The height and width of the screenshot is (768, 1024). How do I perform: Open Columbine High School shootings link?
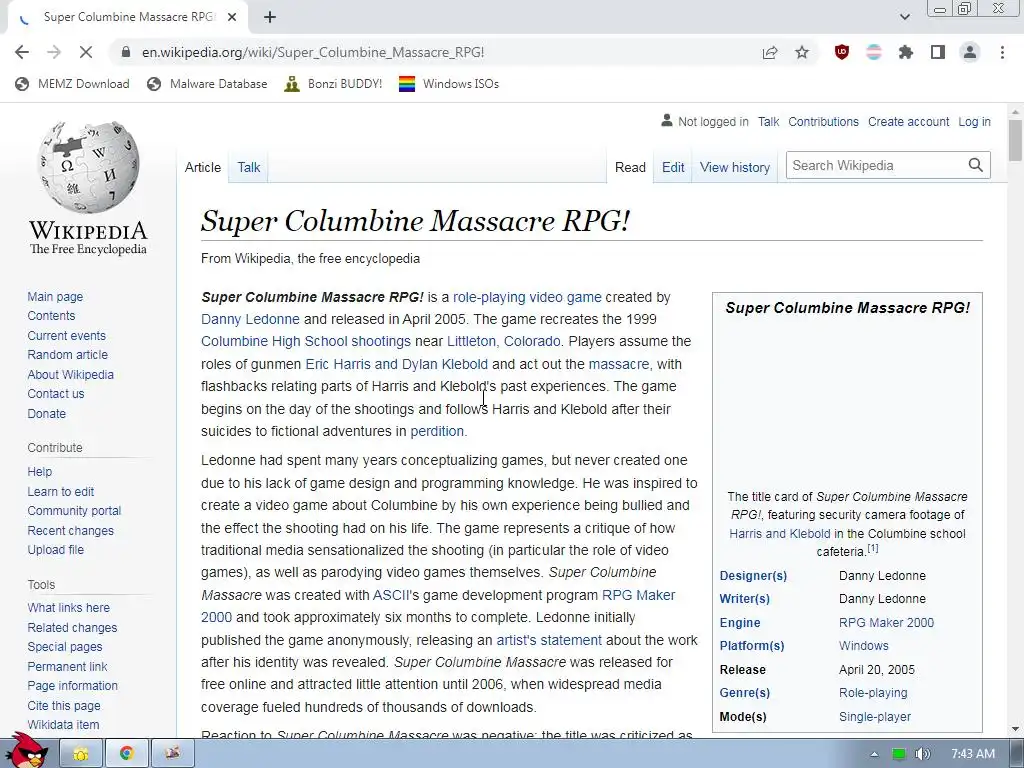(306, 342)
